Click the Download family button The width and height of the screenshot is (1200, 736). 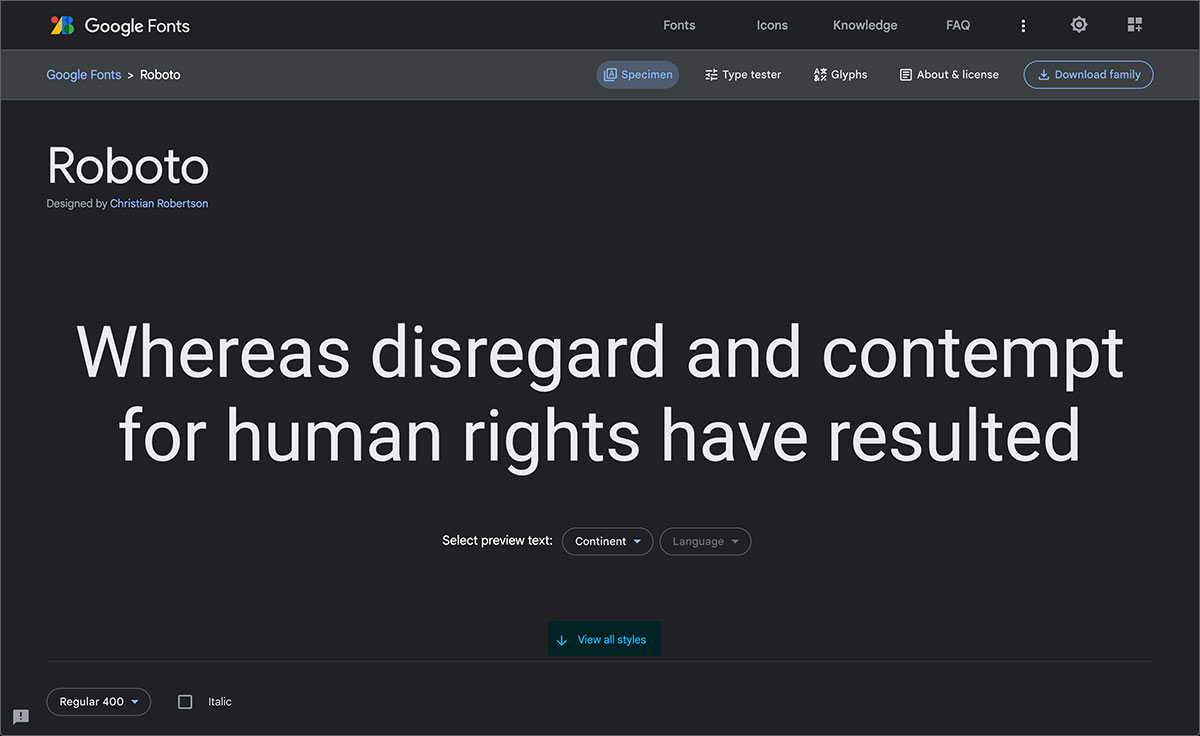[x=1088, y=74]
